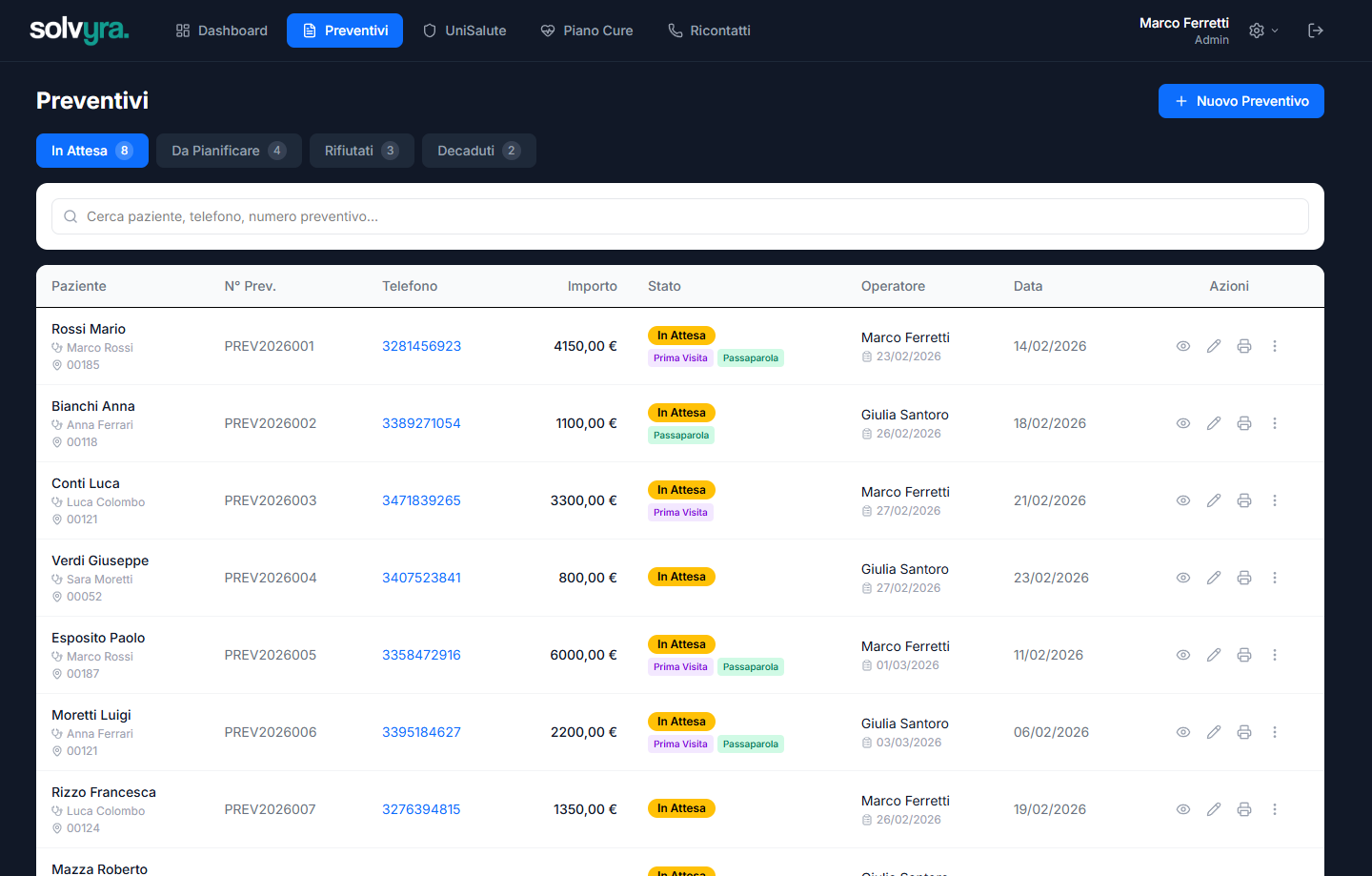Create a new quote with Nuovo Preventivo

1241,101
